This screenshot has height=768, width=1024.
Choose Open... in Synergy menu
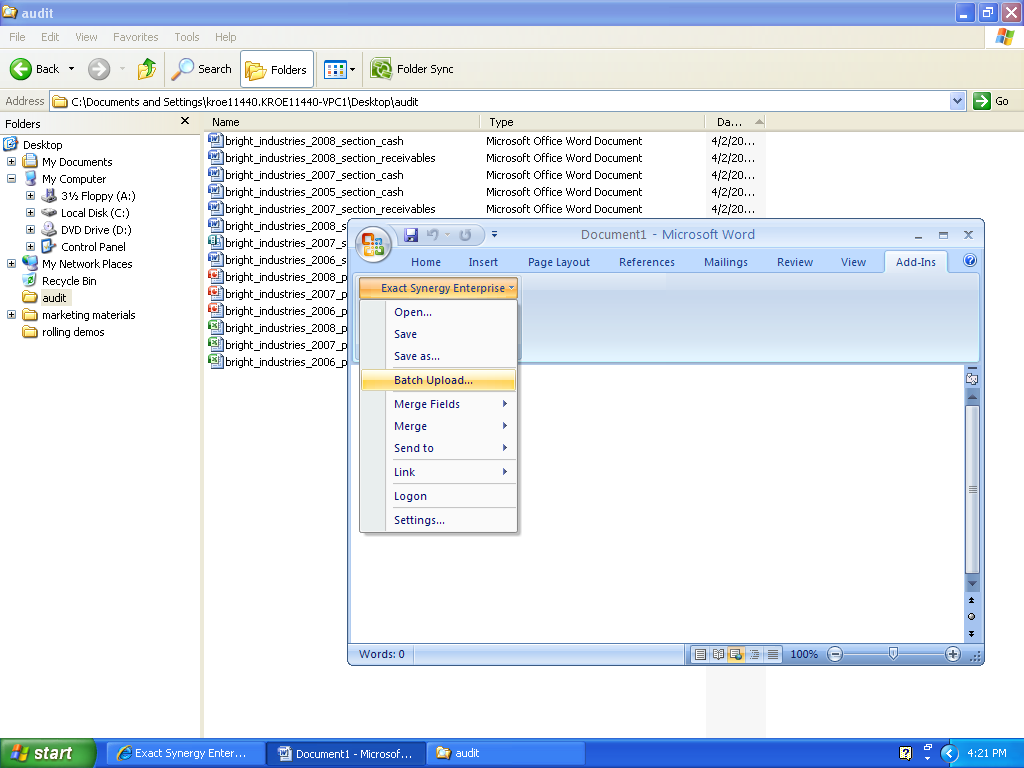click(x=438, y=312)
